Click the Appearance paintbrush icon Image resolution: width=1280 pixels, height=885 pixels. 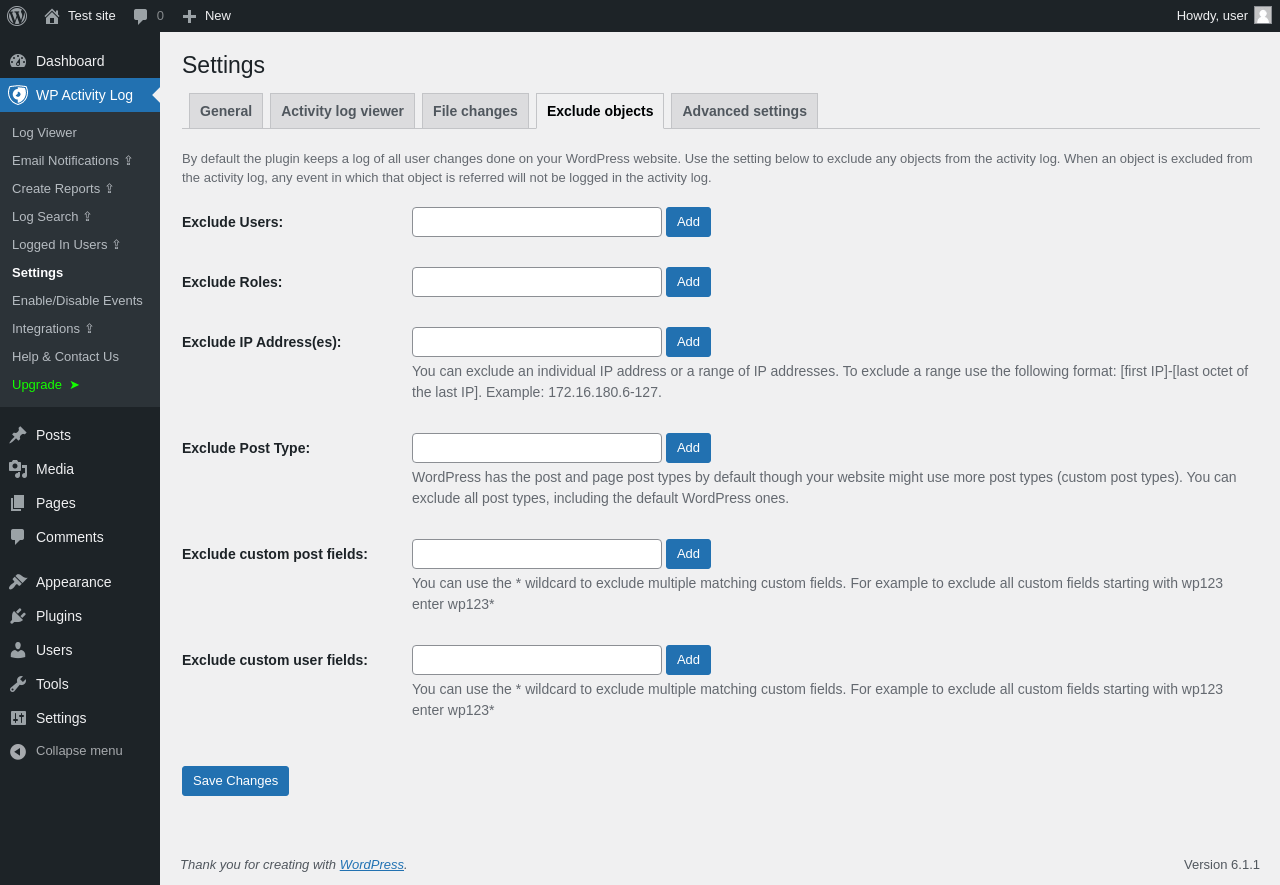[18, 582]
